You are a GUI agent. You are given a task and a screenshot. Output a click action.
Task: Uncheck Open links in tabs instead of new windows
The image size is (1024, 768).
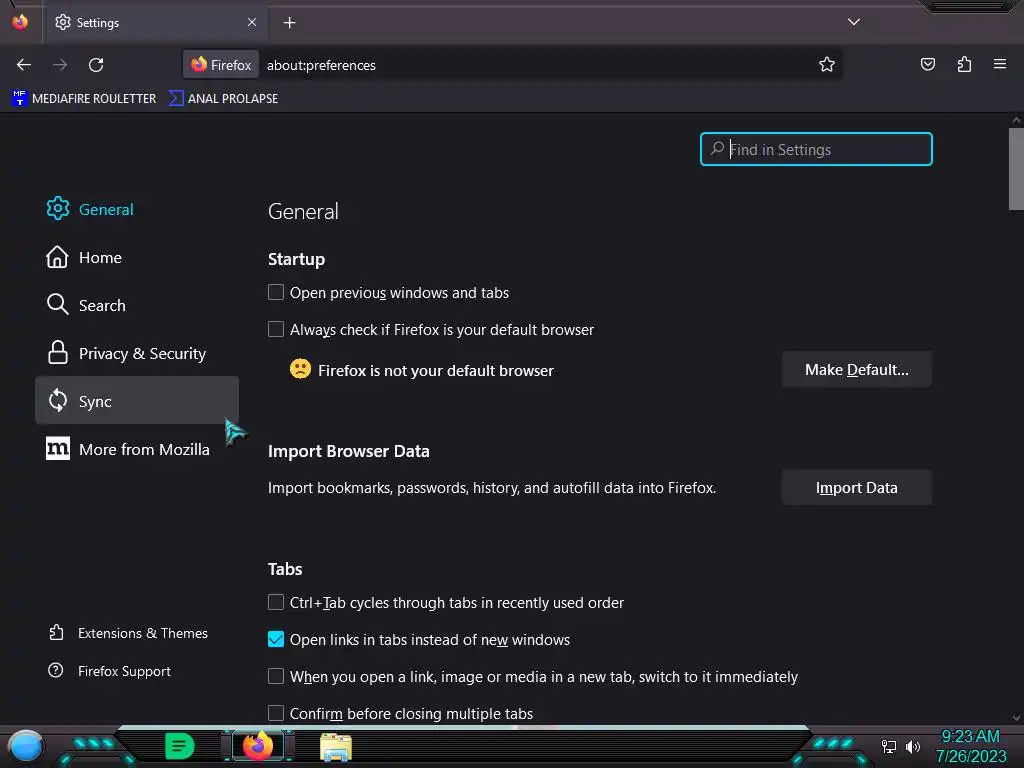[276, 639]
